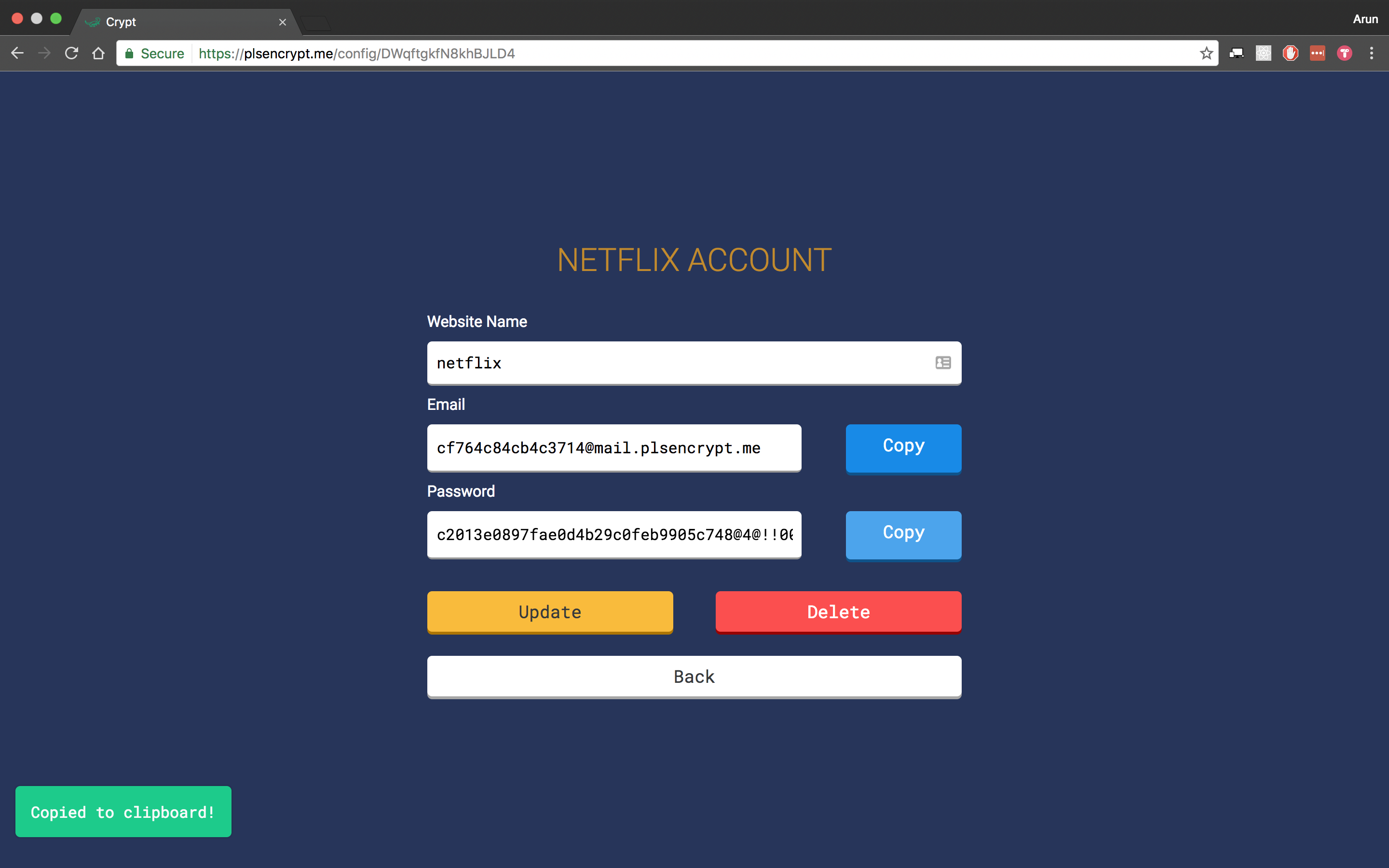Open a new tab next to Crypt
This screenshot has width=1389, height=868.
click(316, 23)
